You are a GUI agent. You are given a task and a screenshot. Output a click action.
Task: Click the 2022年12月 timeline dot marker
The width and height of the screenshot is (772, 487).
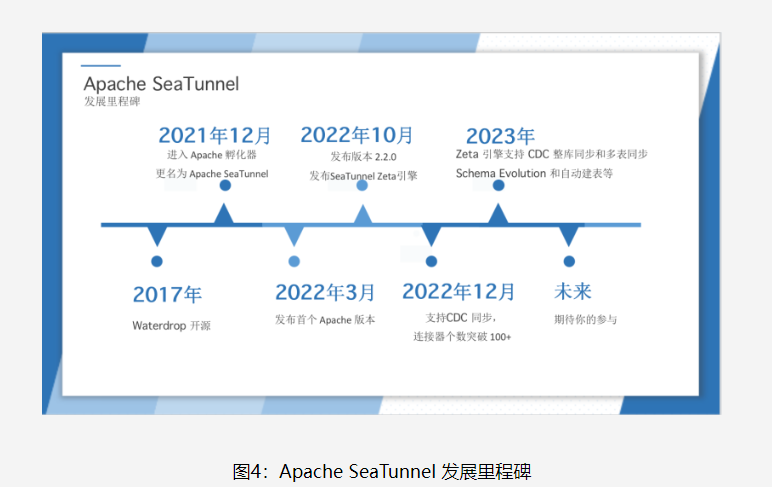(x=431, y=261)
